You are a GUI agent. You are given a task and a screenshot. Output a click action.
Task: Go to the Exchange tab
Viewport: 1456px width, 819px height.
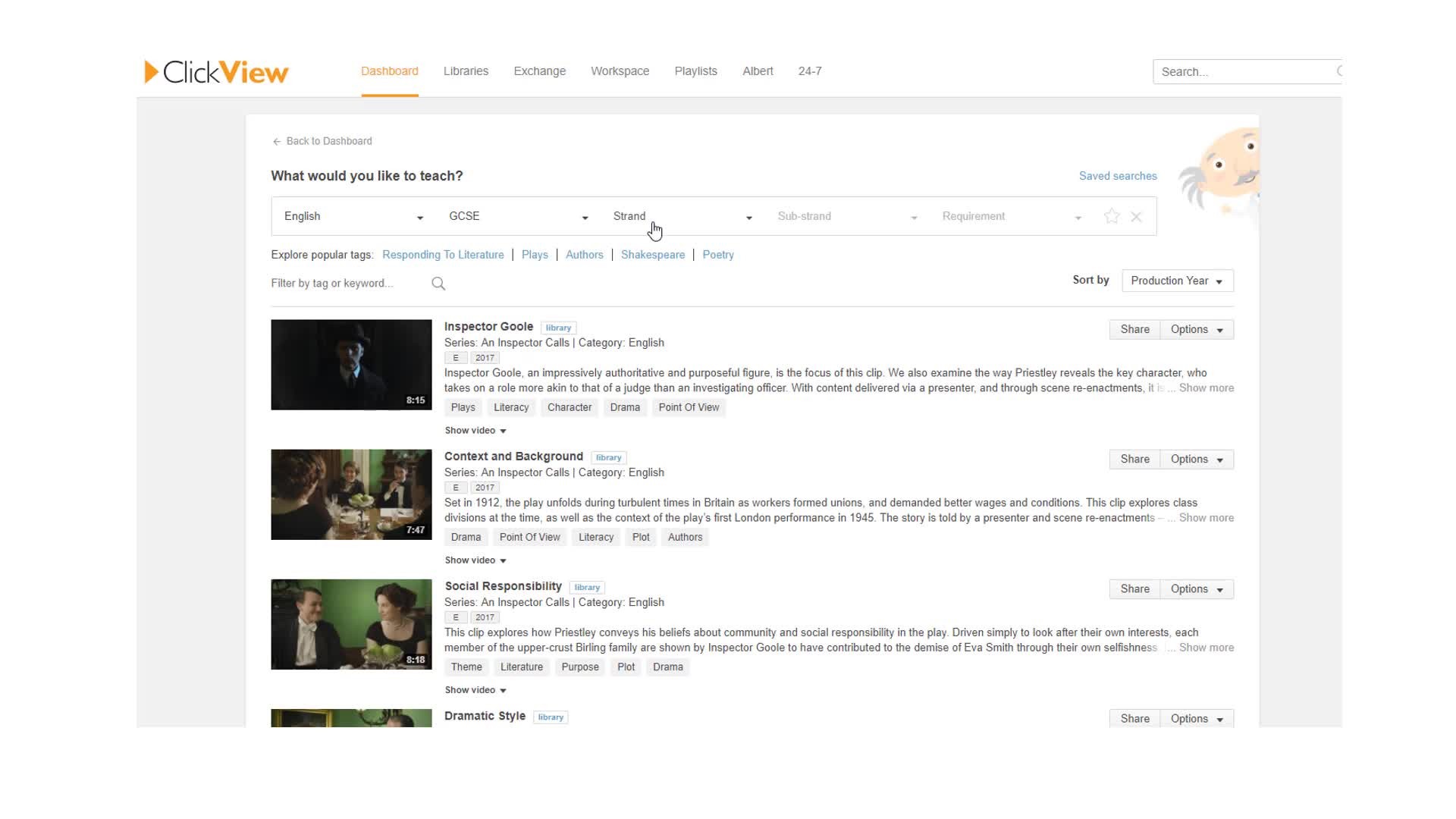point(540,71)
